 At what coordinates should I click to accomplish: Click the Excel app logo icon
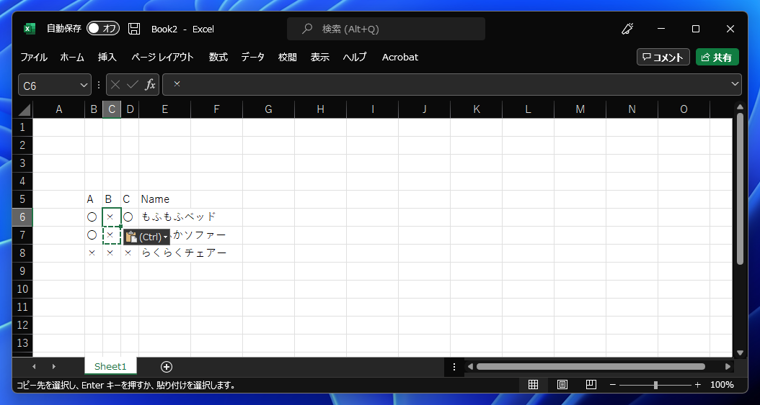pos(29,29)
